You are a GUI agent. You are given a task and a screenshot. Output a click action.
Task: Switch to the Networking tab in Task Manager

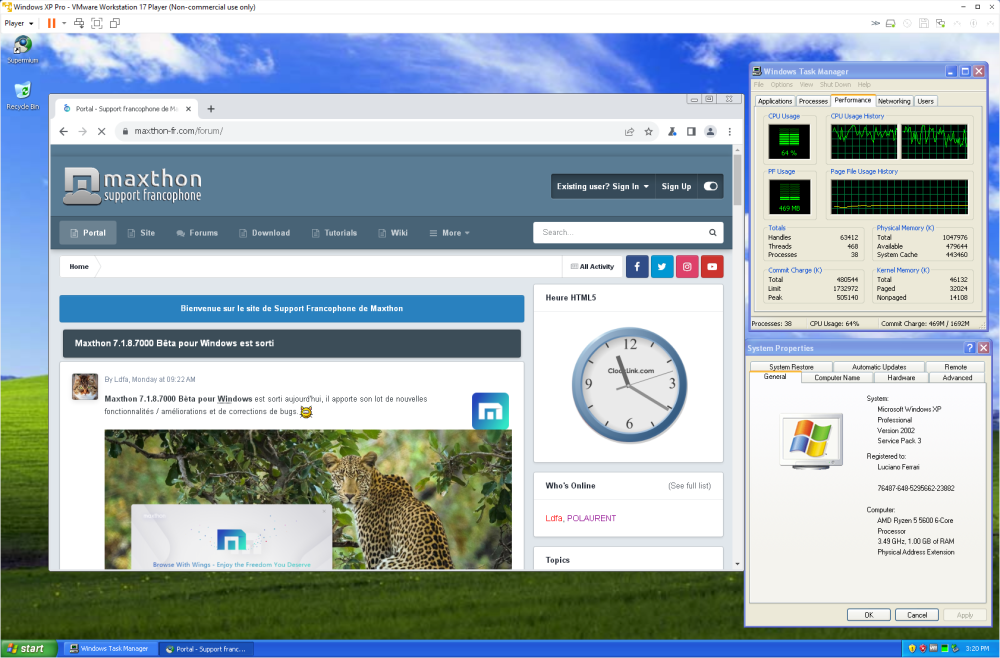pyautogui.click(x=894, y=101)
